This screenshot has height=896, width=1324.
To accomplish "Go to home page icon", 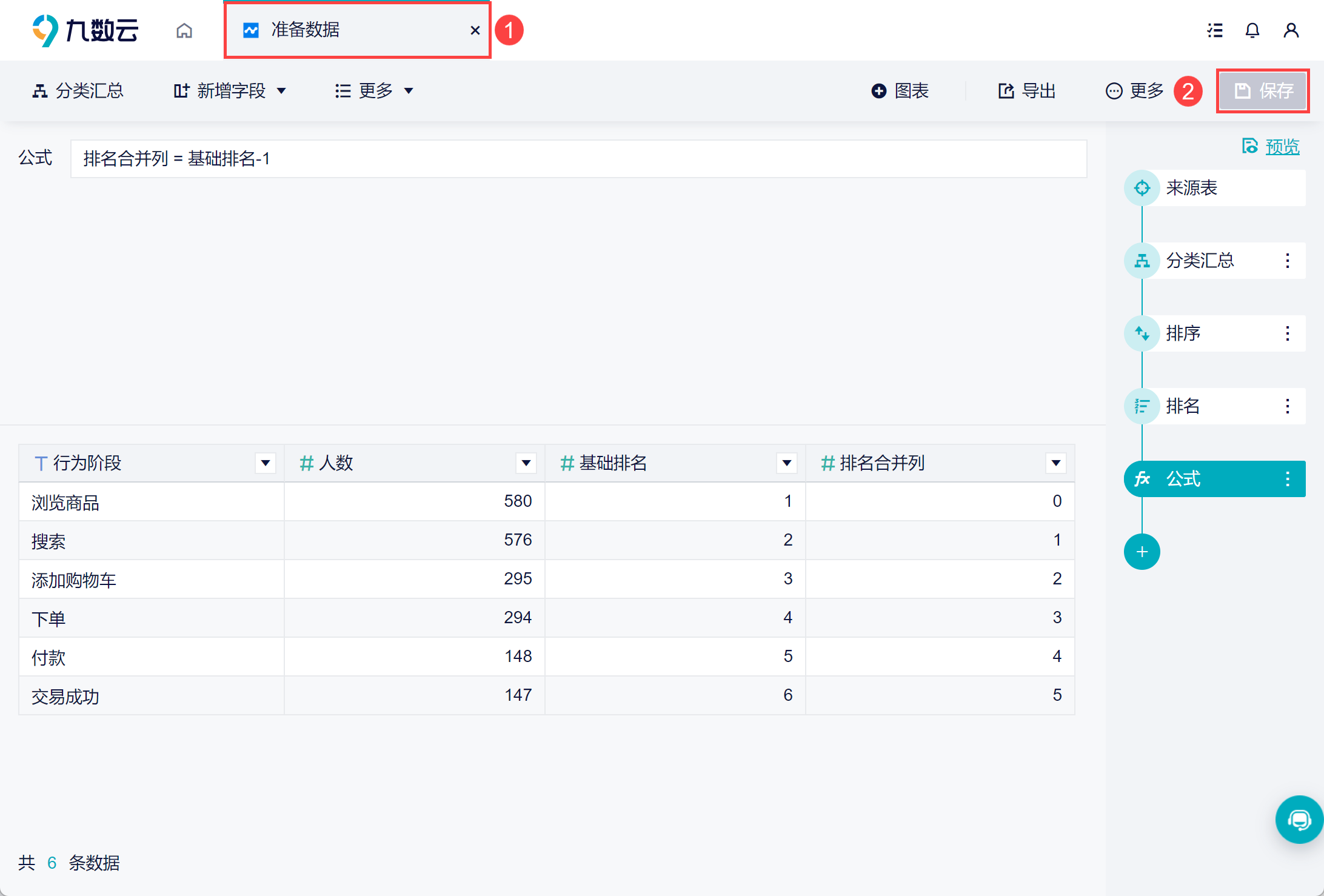I will pos(184,30).
